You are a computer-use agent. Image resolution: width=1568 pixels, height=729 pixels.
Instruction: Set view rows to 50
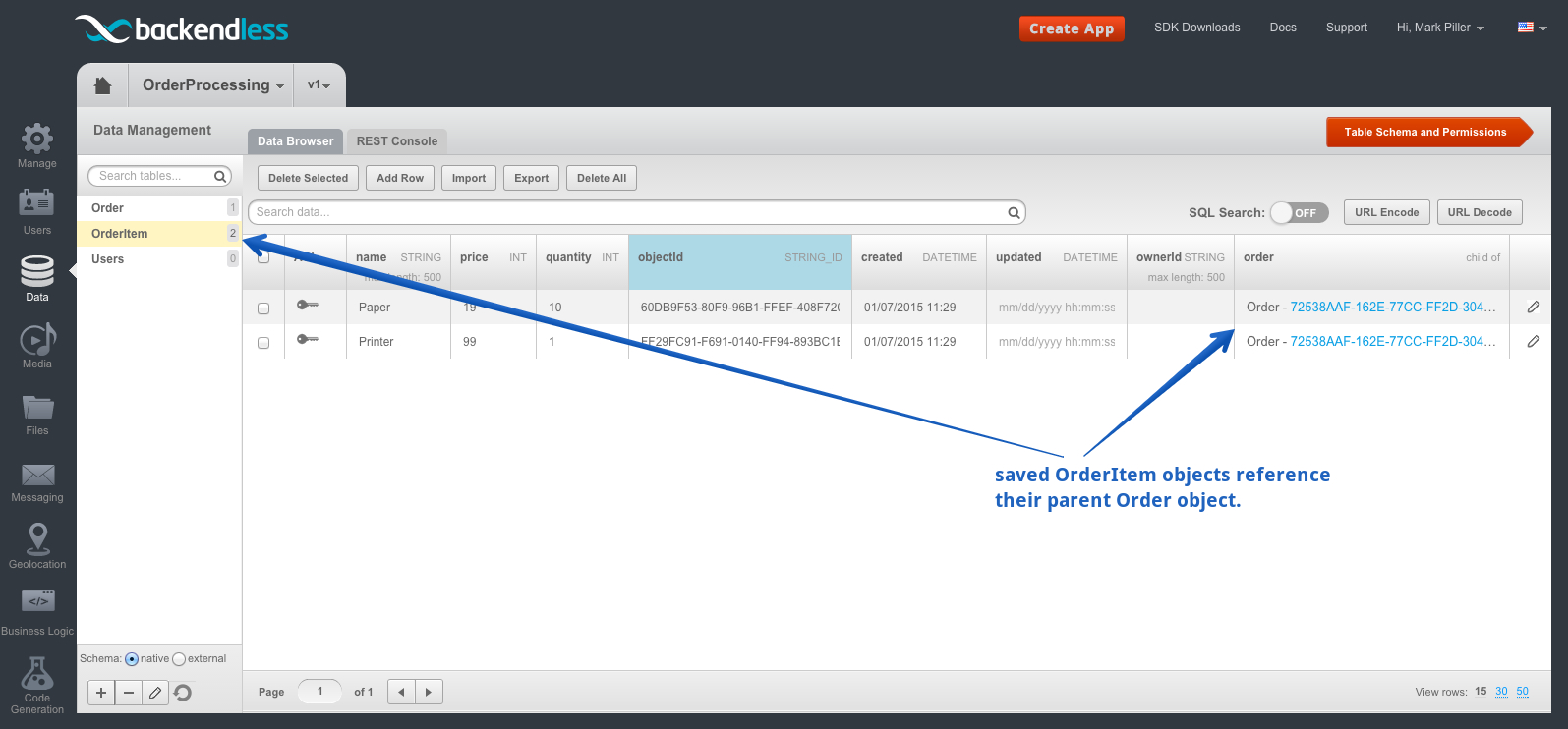click(x=1522, y=692)
